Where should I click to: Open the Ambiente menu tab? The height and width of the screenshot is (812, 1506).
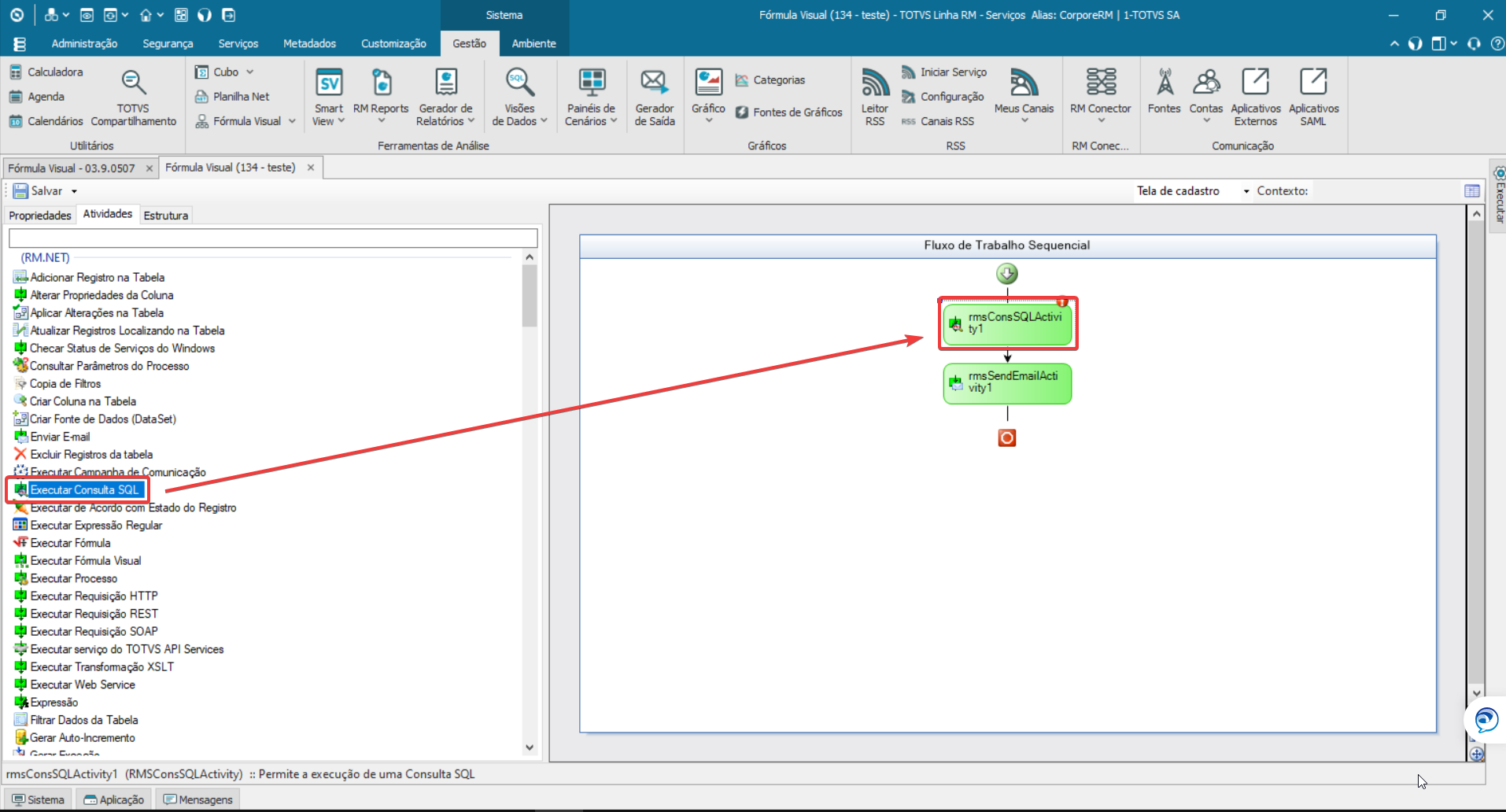(533, 44)
